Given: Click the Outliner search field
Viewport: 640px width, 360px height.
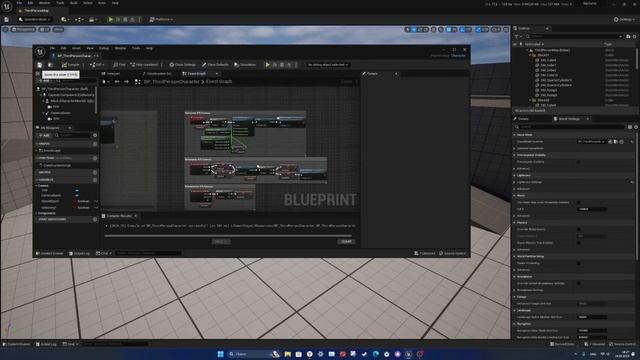Looking at the screenshot, I should pyautogui.click(x=575, y=36).
